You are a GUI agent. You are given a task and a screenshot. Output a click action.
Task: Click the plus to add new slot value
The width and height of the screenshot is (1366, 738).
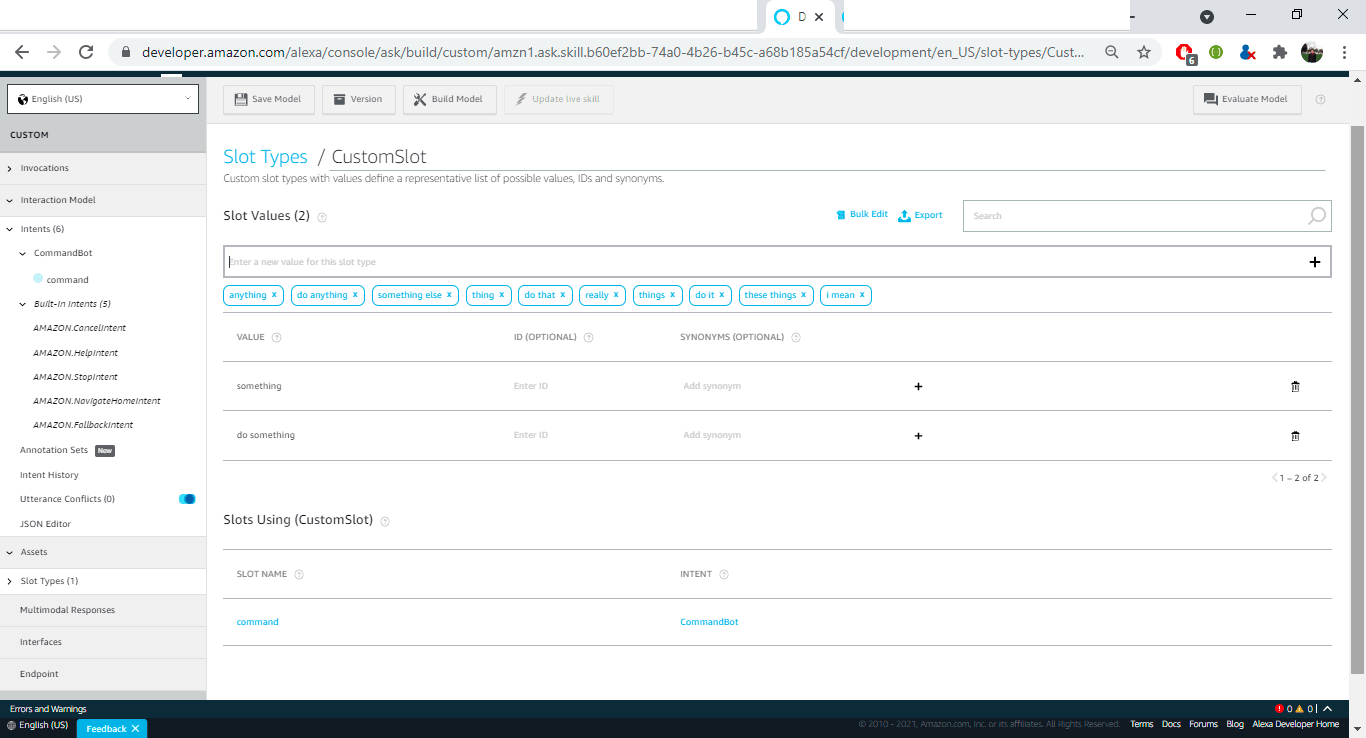click(1314, 262)
